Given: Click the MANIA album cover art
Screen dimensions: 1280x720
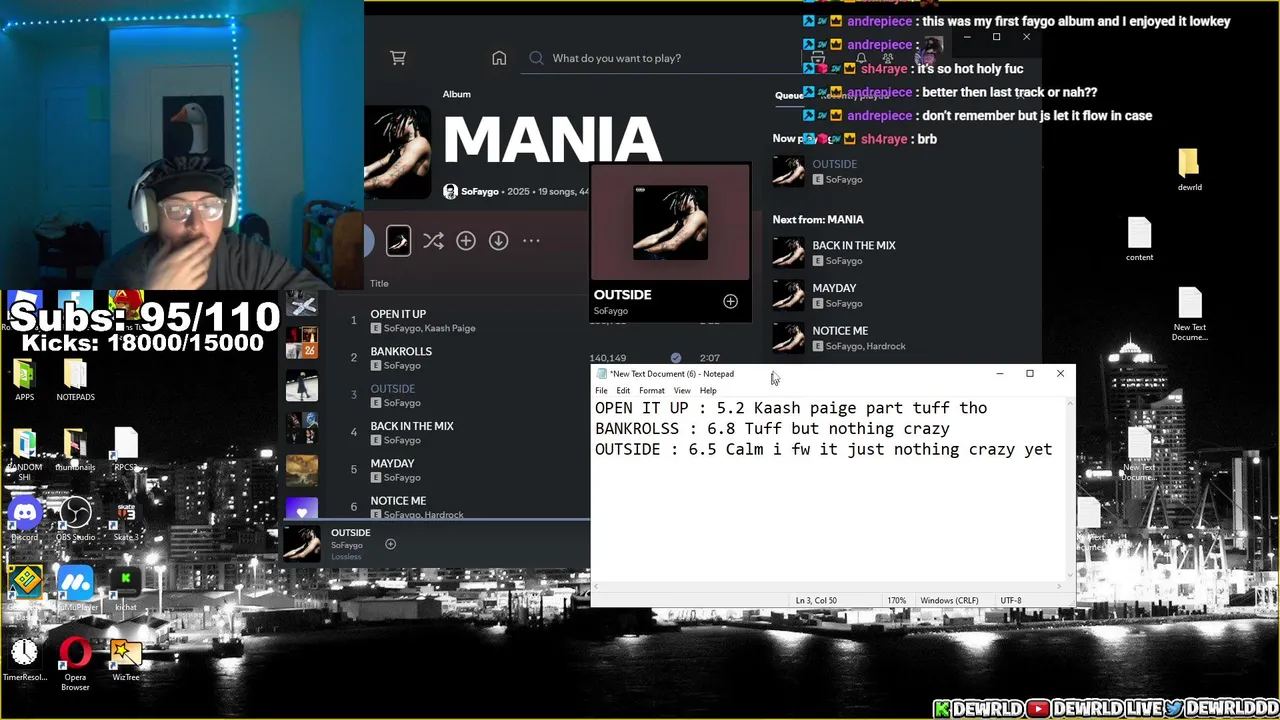Looking at the screenshot, I should pos(397,152).
